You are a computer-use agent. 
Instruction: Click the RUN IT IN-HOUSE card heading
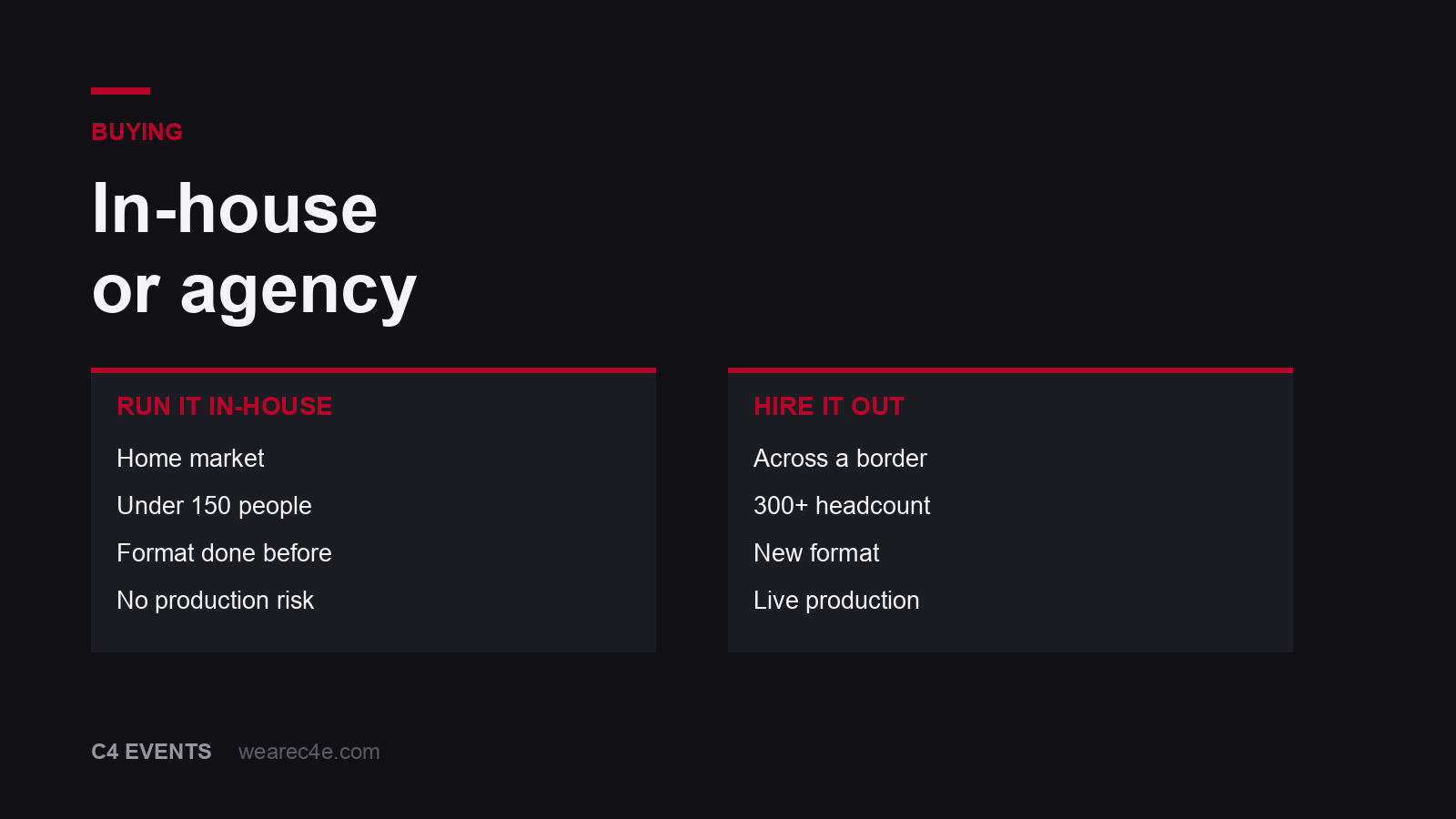[225, 406]
